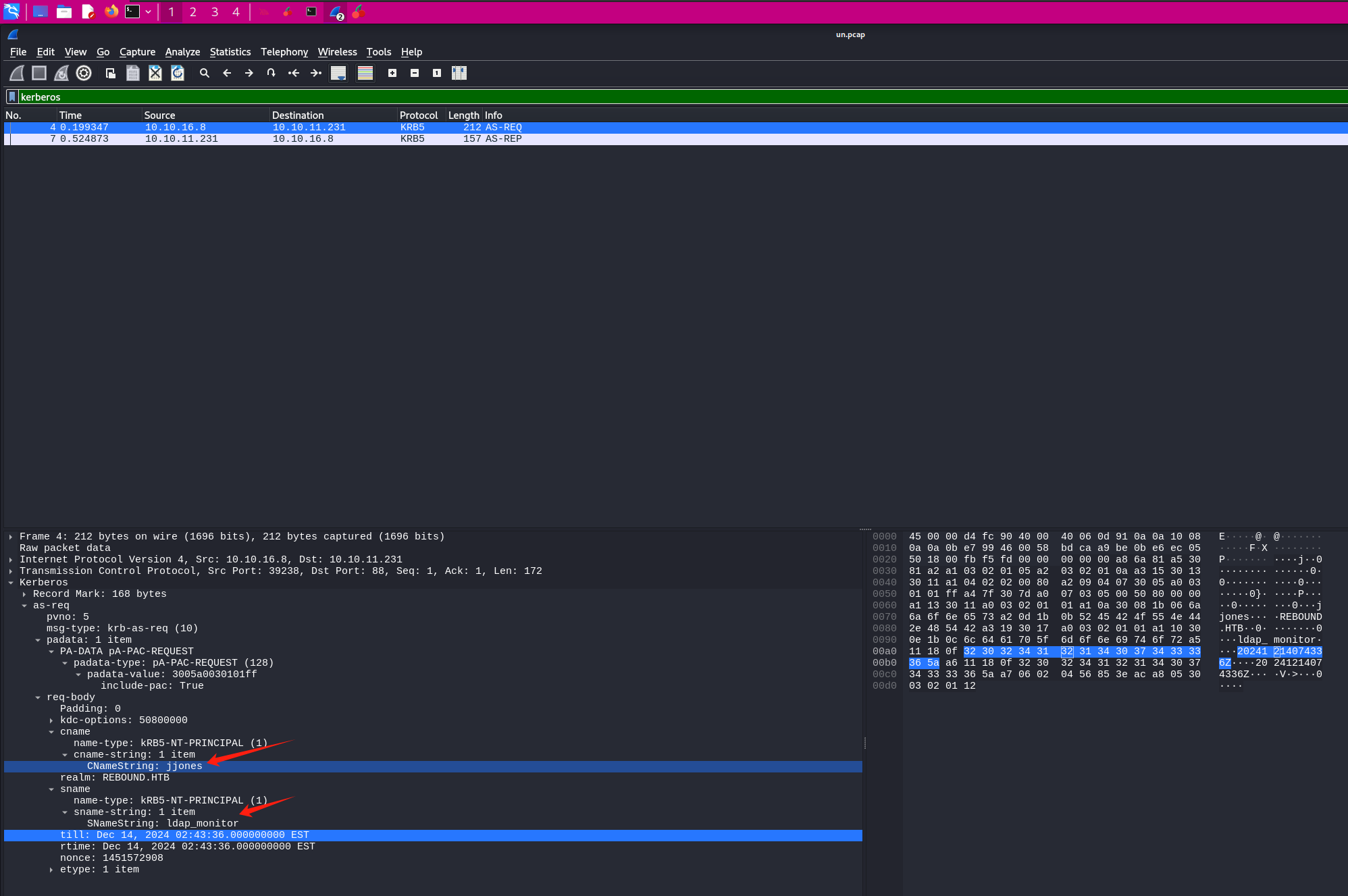1348x896 pixels.
Task: Open the Analyze menu
Action: 182,52
